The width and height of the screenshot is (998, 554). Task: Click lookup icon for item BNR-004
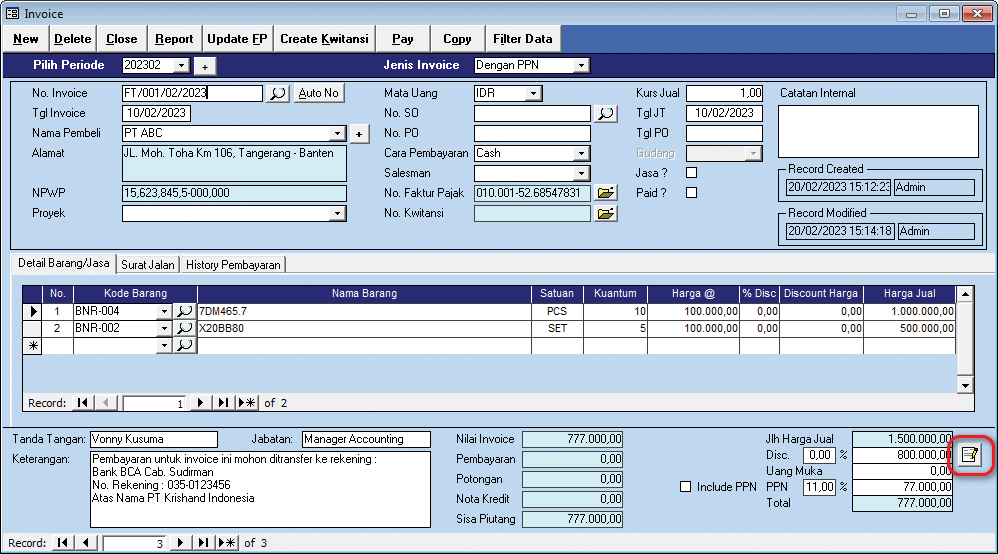pyautogui.click(x=185, y=311)
